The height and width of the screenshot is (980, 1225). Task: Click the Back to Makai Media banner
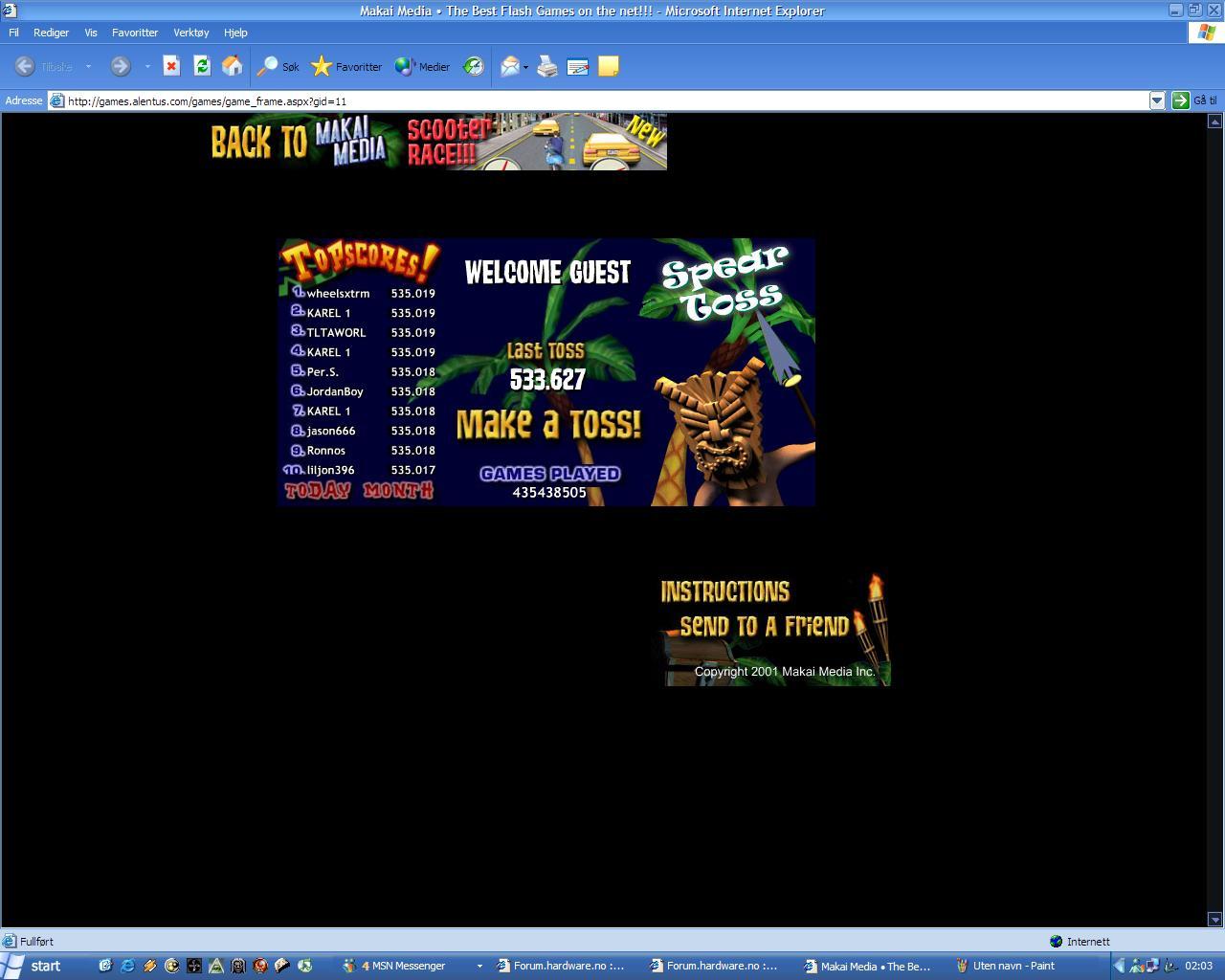(301, 142)
